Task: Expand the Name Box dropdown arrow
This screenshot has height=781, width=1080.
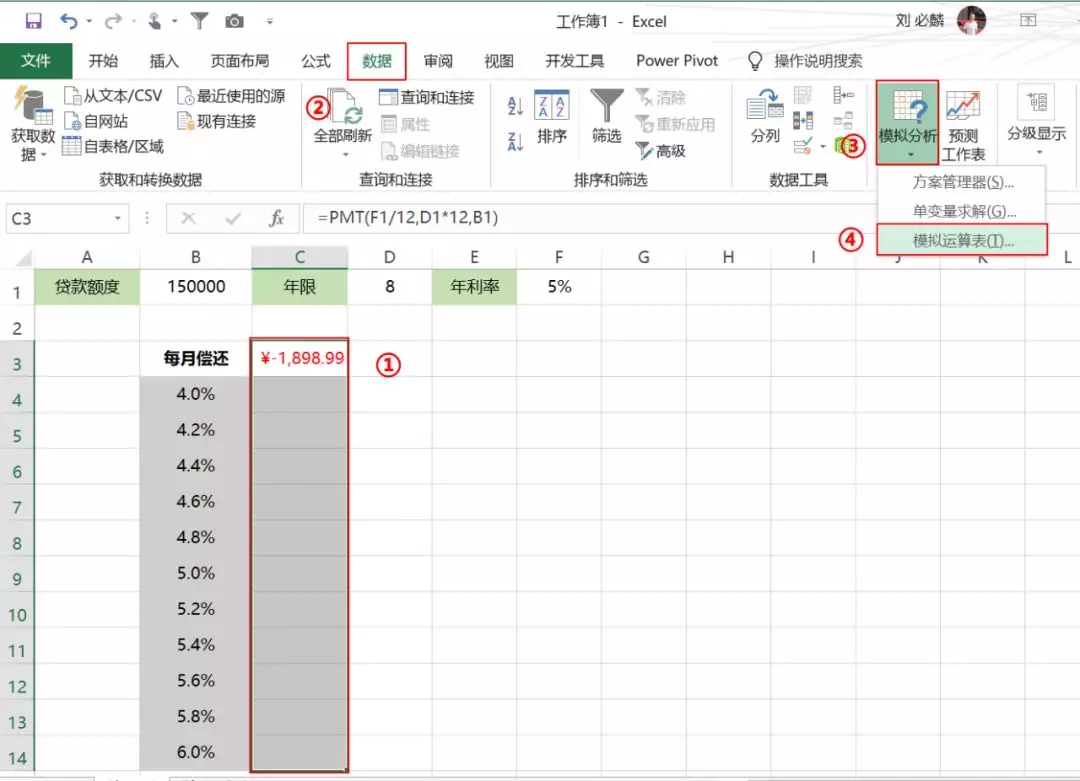Action: 118,218
